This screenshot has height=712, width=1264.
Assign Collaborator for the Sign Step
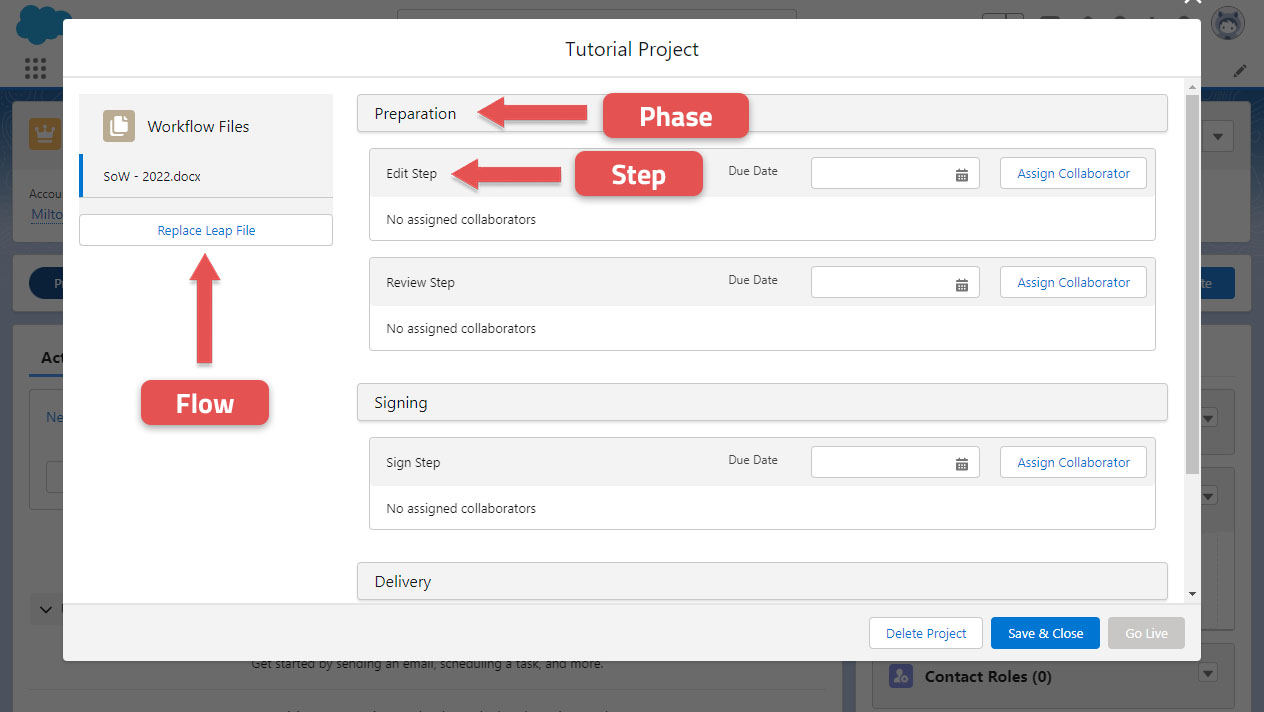point(1073,462)
